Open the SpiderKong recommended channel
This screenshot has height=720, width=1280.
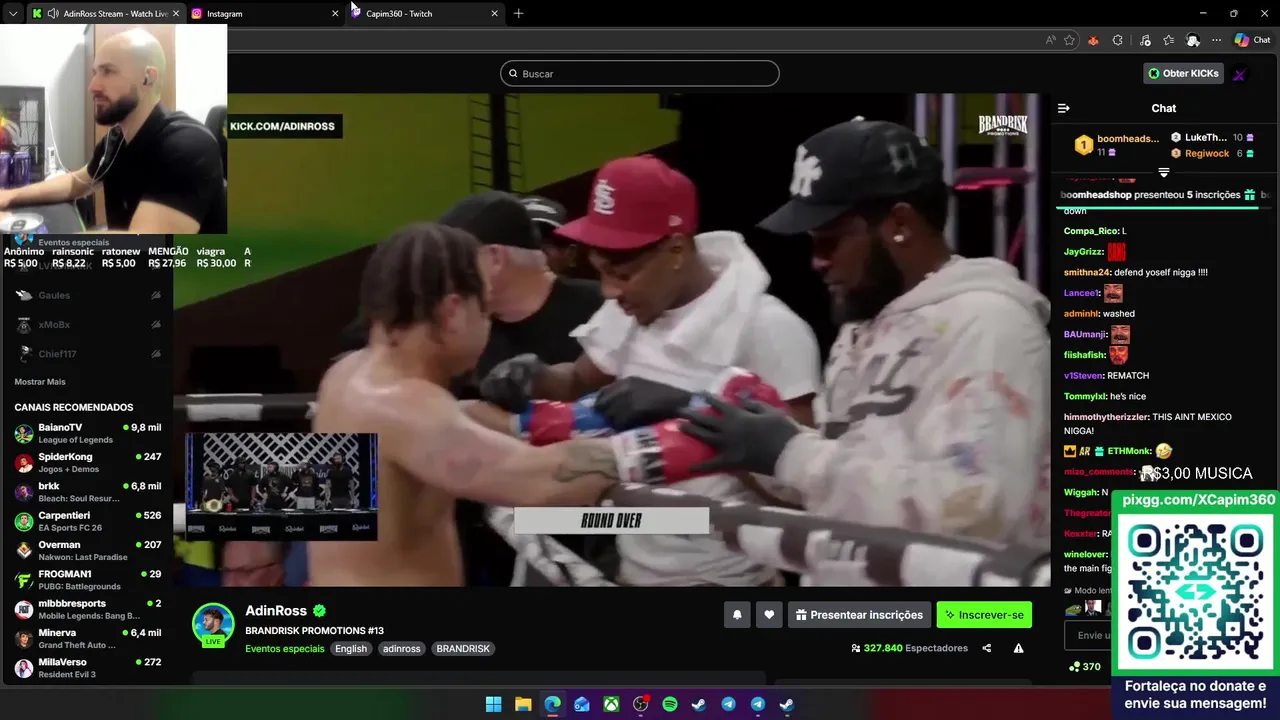coord(88,463)
